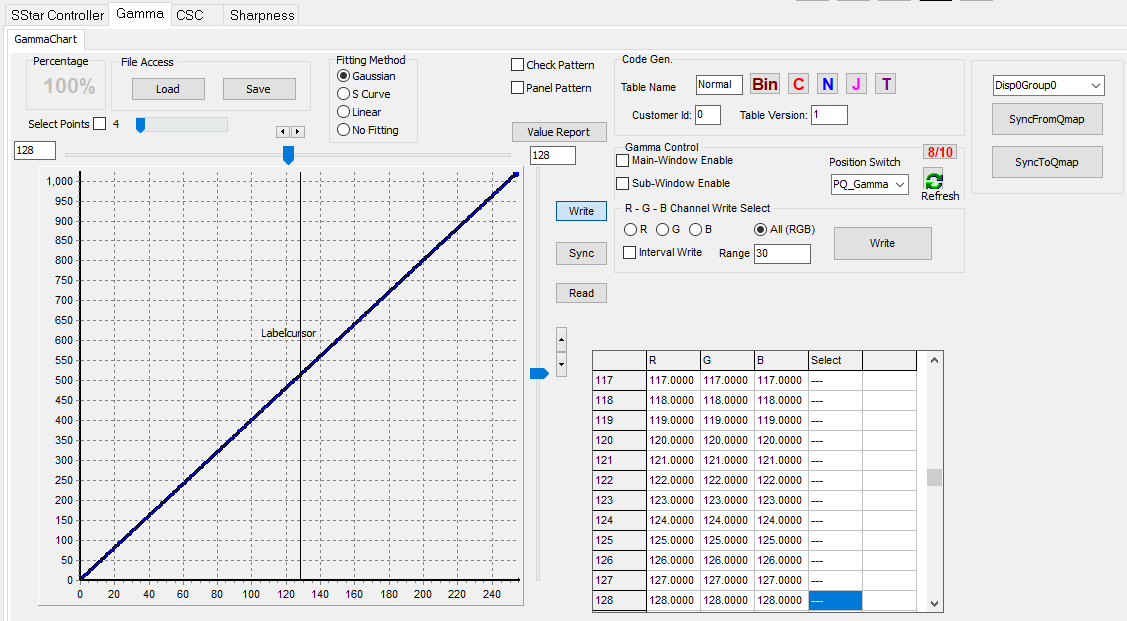1127x621 pixels.
Task: Click the green Refresh icon
Action: (934, 181)
